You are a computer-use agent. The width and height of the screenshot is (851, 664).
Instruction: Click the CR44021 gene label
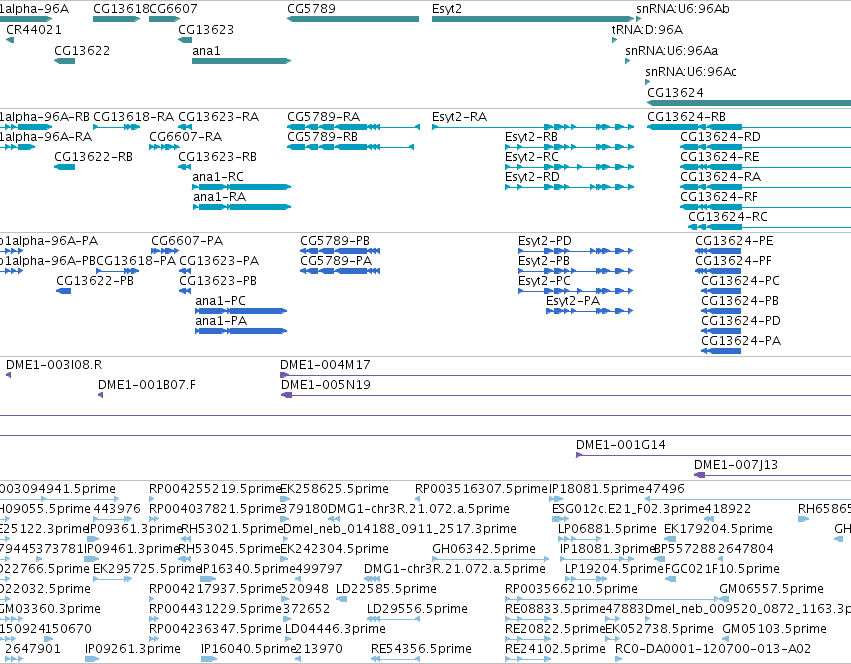point(34,29)
